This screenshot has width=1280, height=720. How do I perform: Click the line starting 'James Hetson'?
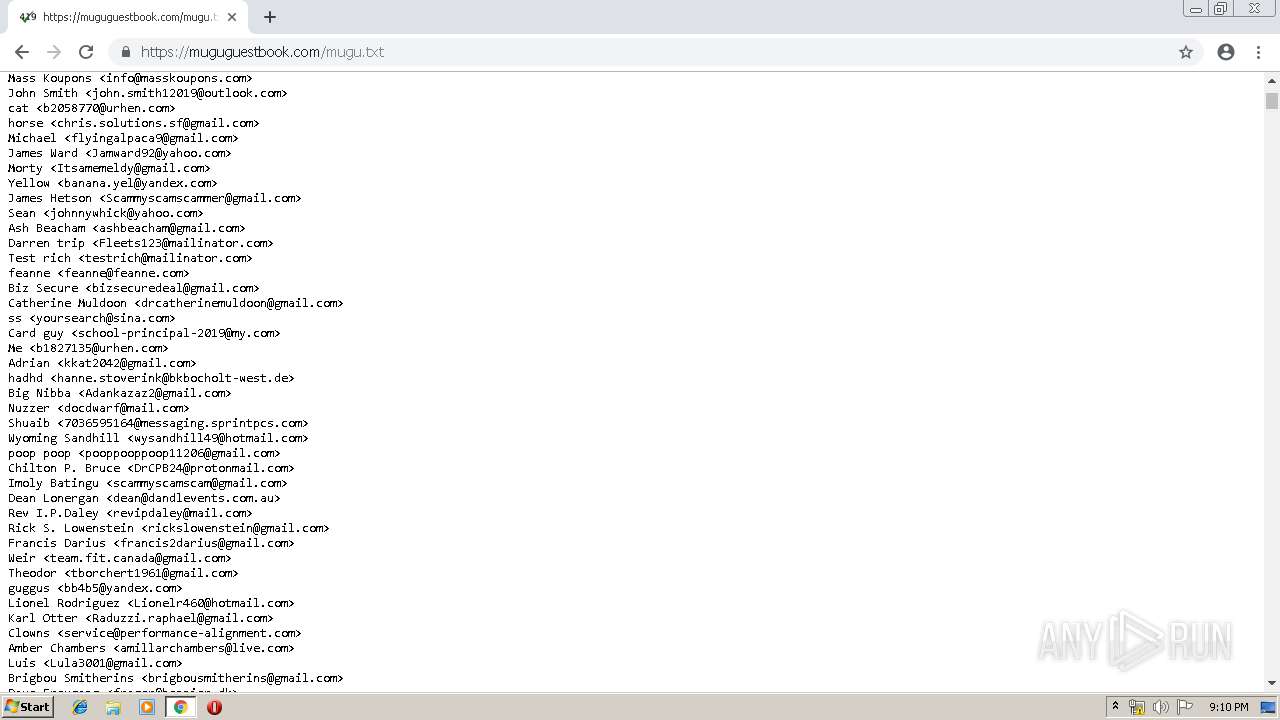click(x=155, y=198)
